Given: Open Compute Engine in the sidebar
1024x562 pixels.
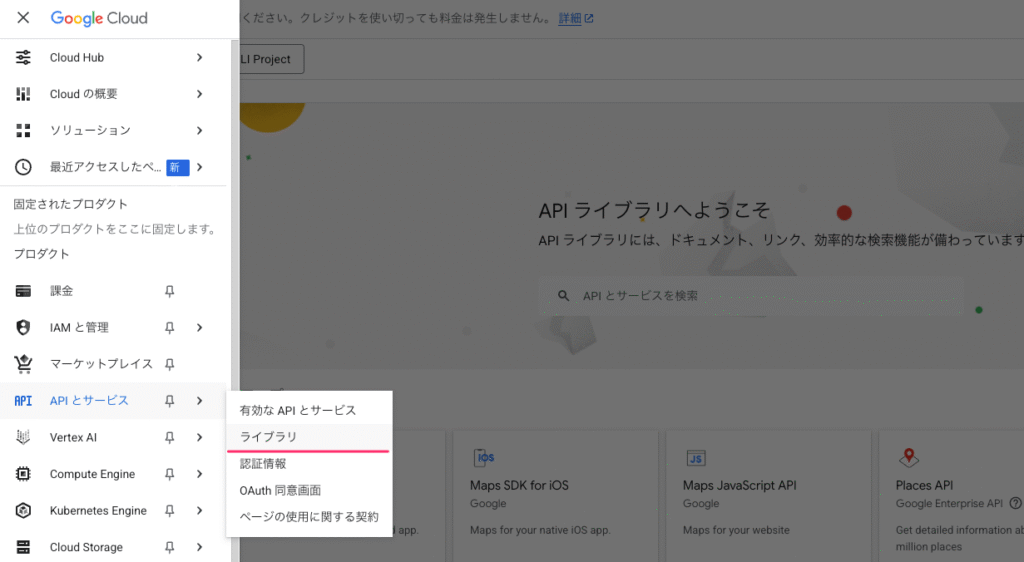Looking at the screenshot, I should (x=113, y=474).
